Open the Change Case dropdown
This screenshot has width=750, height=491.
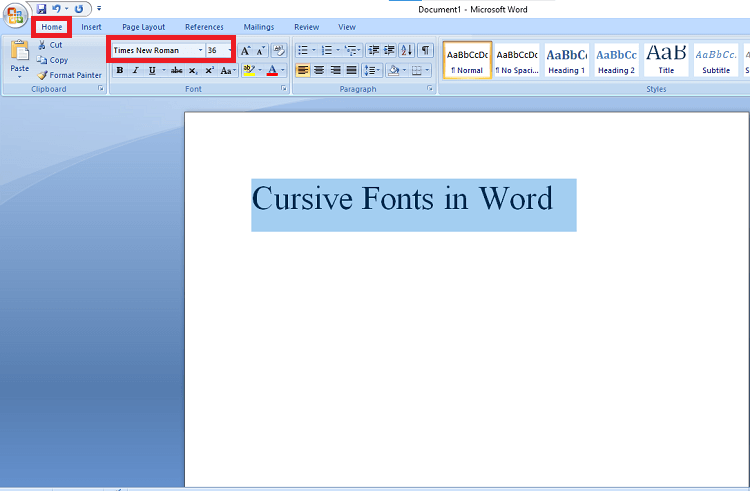pyautogui.click(x=228, y=70)
